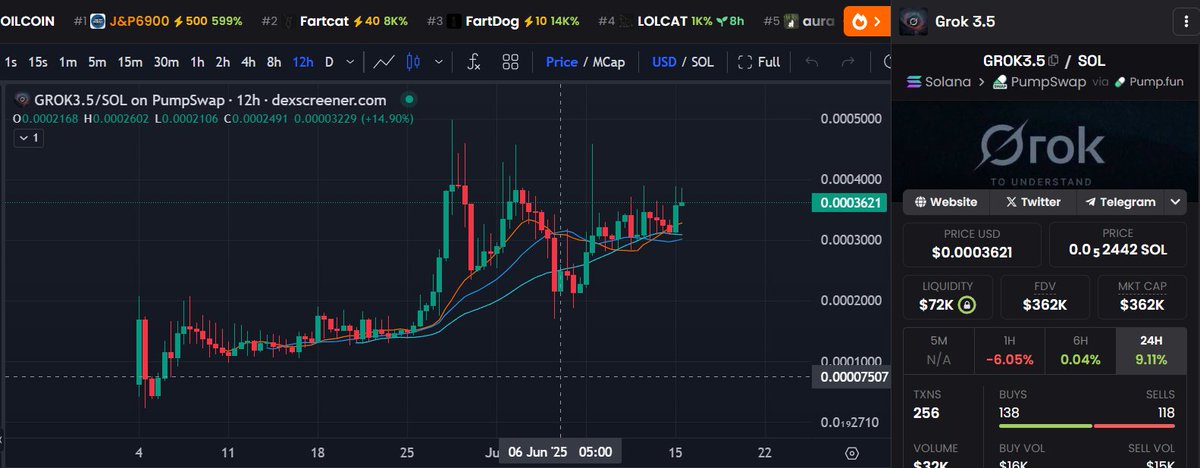Select the 12h interval
The image size is (1200, 468).
click(302, 62)
